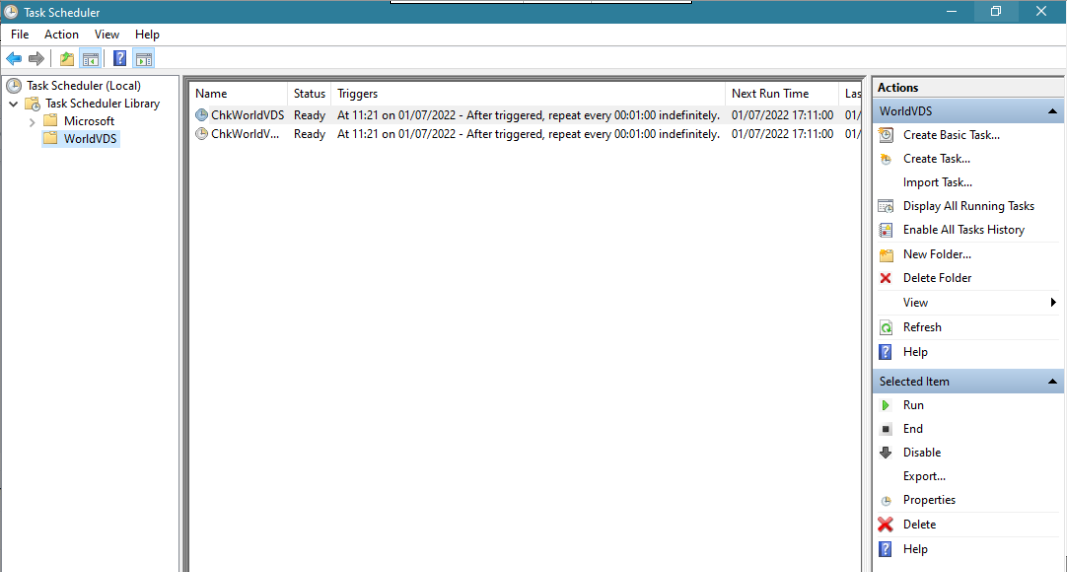This screenshot has height=572, width=1067.
Task: Click Enable All Tasks History text
Action: point(964,230)
